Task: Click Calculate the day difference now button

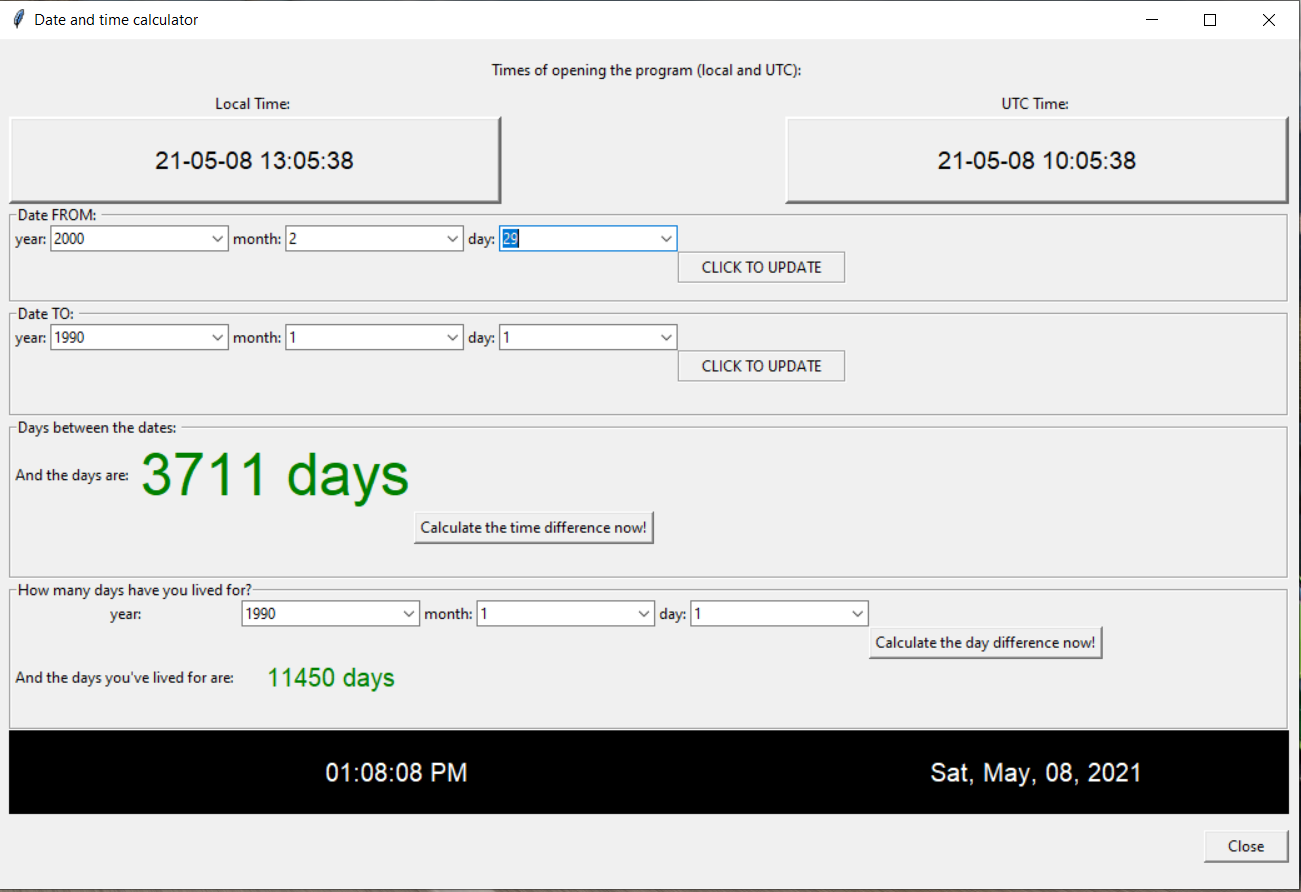Action: tap(985, 642)
